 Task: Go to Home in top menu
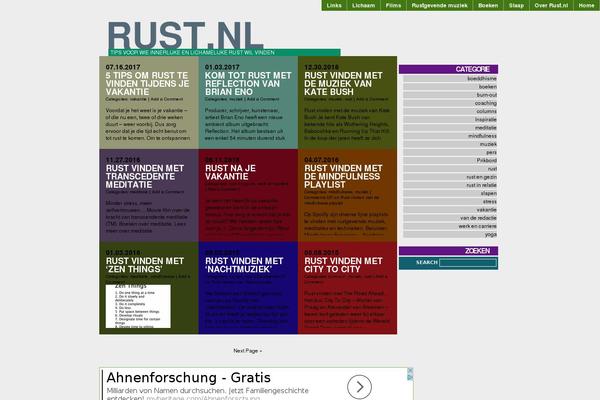[x=586, y=5]
